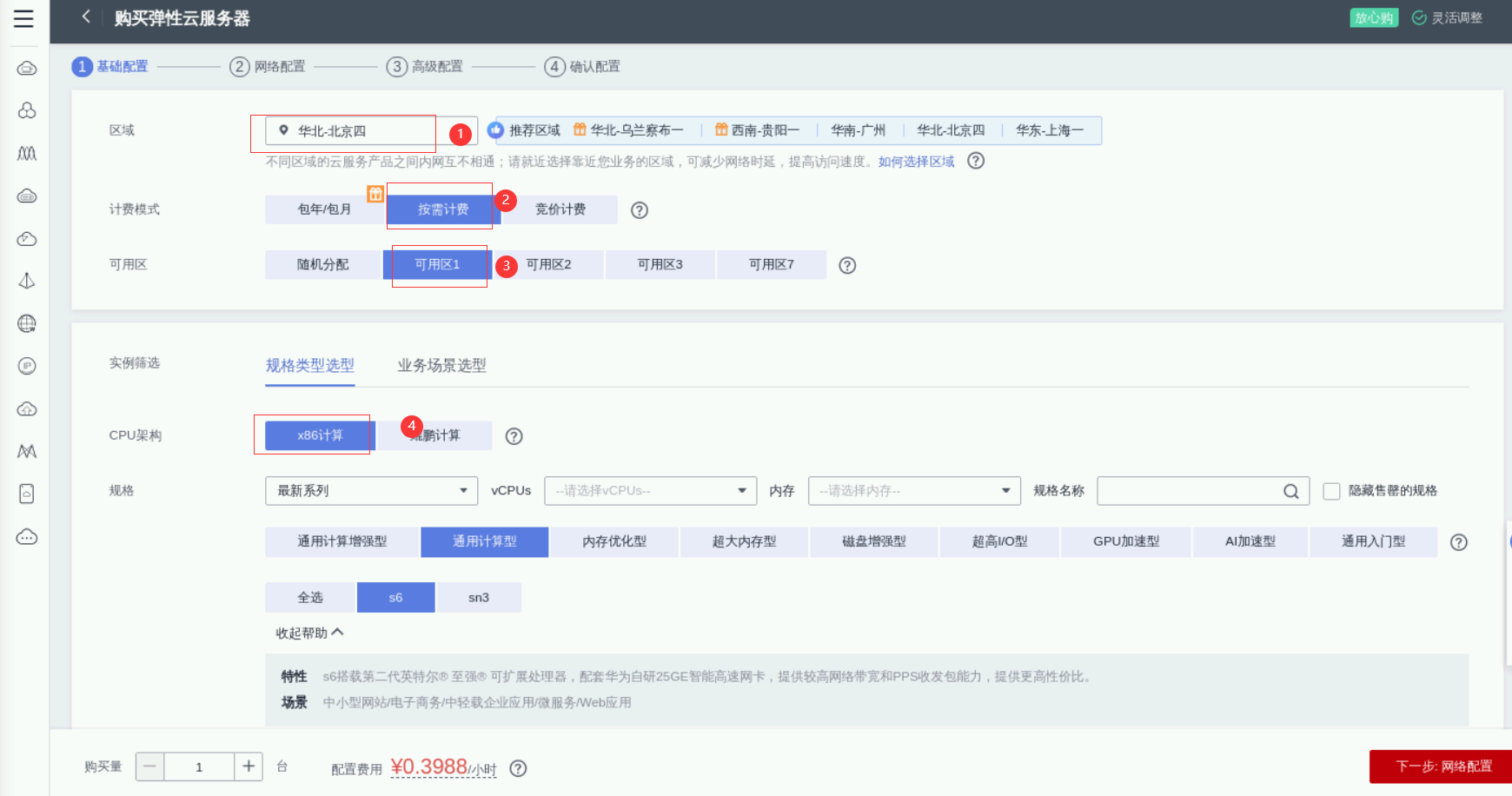Choose 可用区2
The image size is (1512, 796).
548,264
